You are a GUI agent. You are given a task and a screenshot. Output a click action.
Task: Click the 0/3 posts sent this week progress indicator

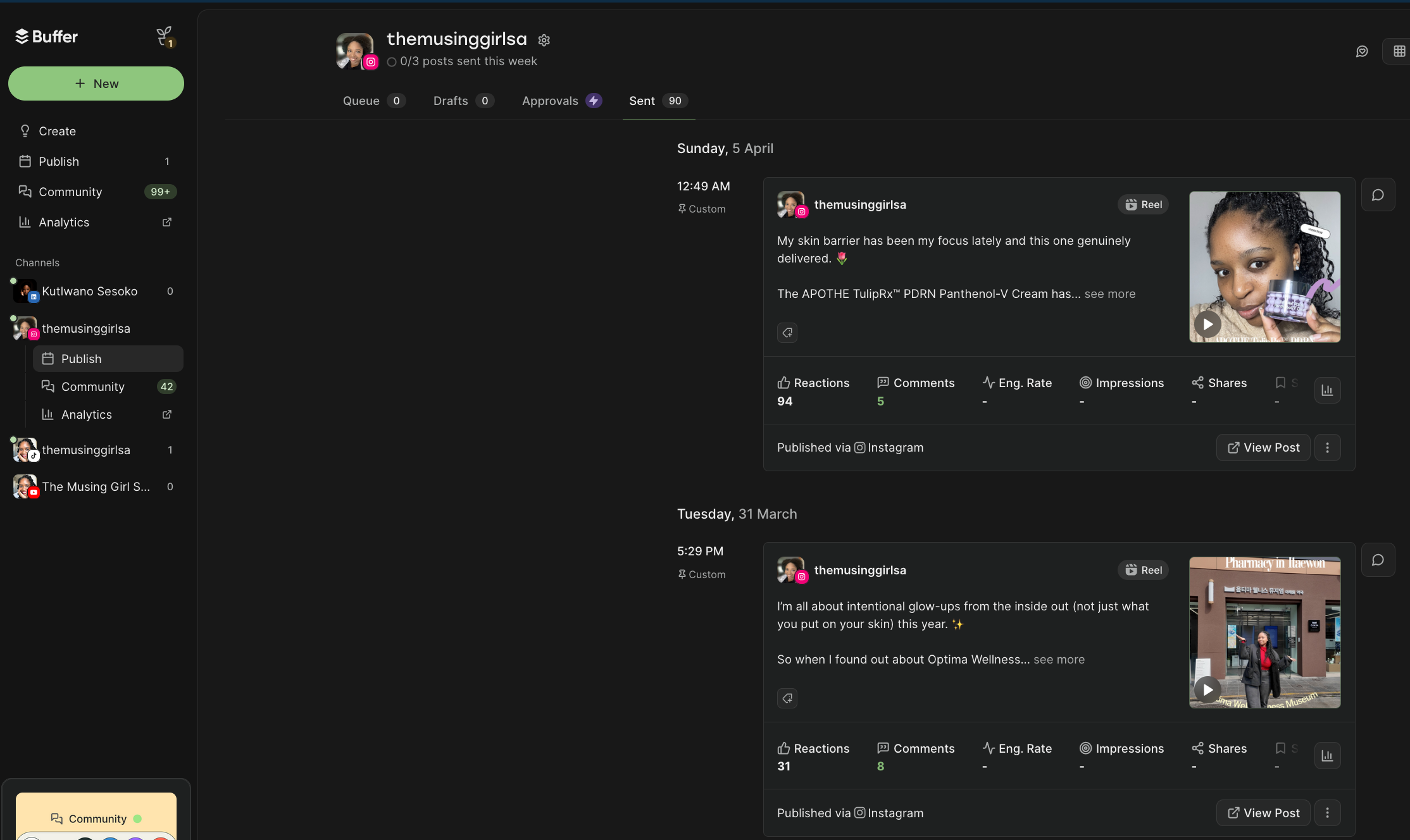coord(463,61)
